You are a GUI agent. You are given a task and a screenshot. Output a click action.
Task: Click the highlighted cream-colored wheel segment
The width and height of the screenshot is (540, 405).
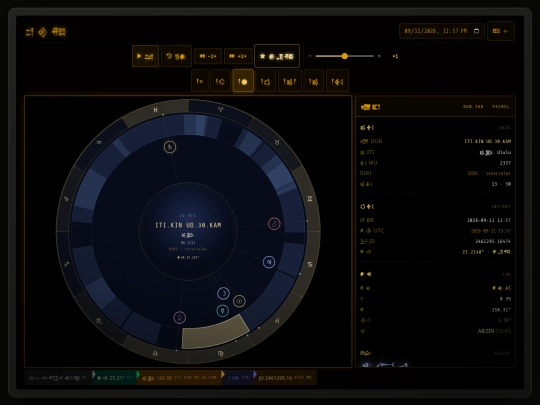tap(215, 333)
